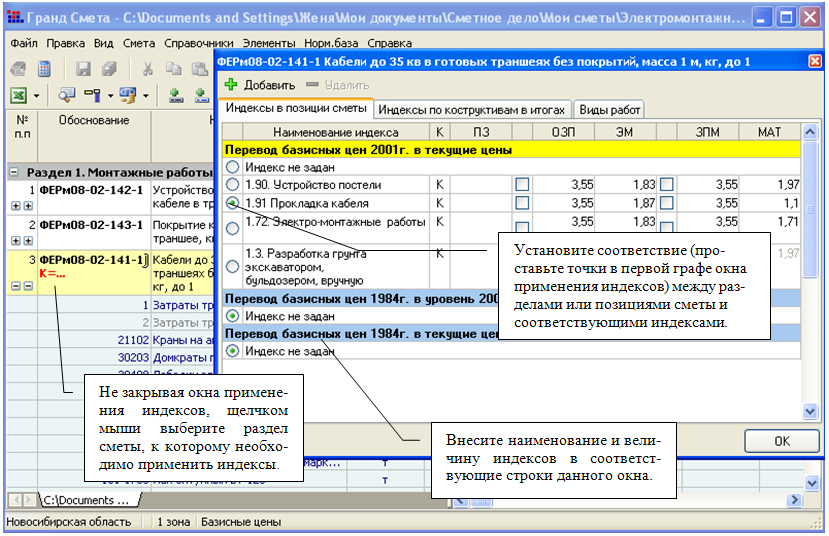The width and height of the screenshot is (829, 536).
Task: Collapse second minus box of row ФЕРм08-02-141-1
Action: (x=28, y=286)
